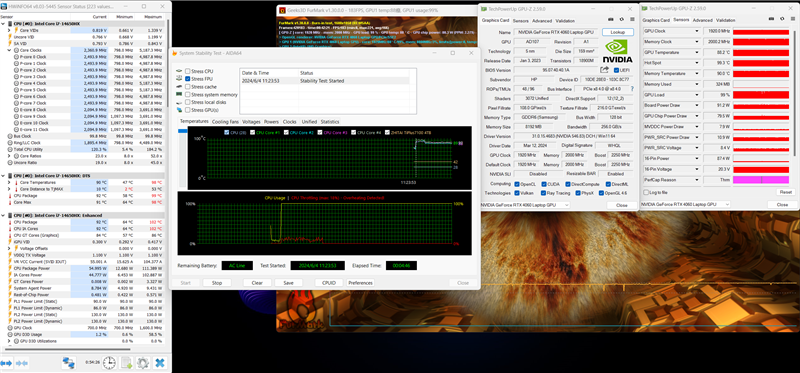
Task: Click HWiNFO expand sensors arrows icon
Action: click(x=6, y=363)
